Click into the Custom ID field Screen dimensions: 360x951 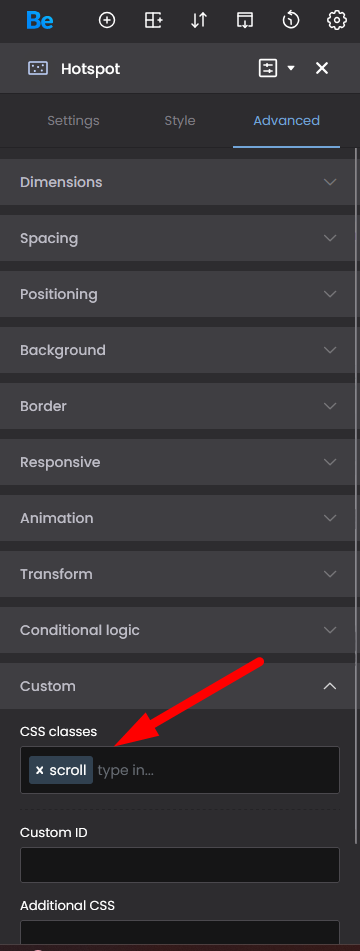pos(180,865)
